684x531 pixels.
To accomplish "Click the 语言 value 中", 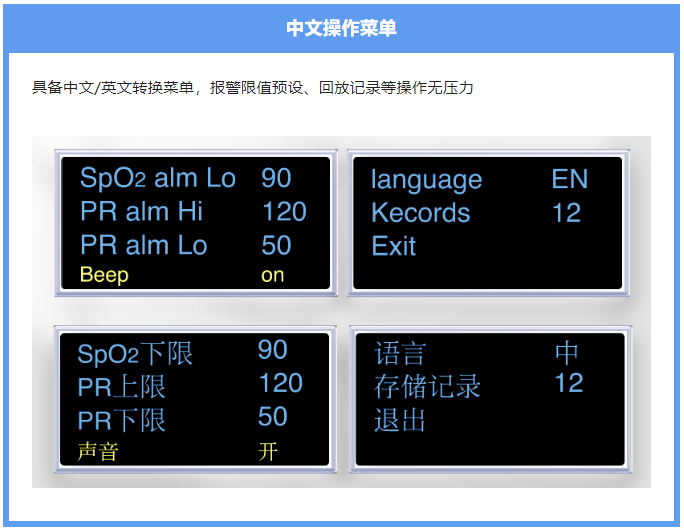I will pyautogui.click(x=567, y=353).
